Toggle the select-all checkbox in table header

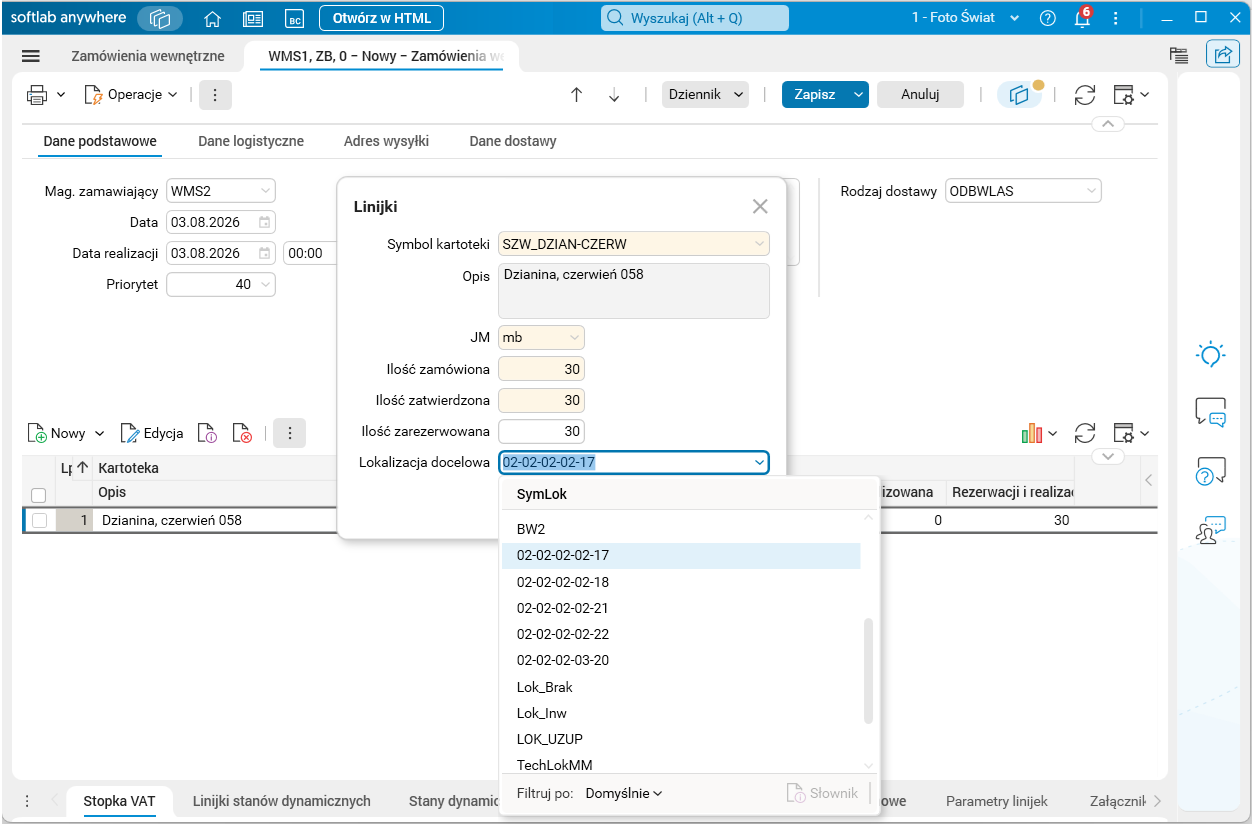pos(39,494)
